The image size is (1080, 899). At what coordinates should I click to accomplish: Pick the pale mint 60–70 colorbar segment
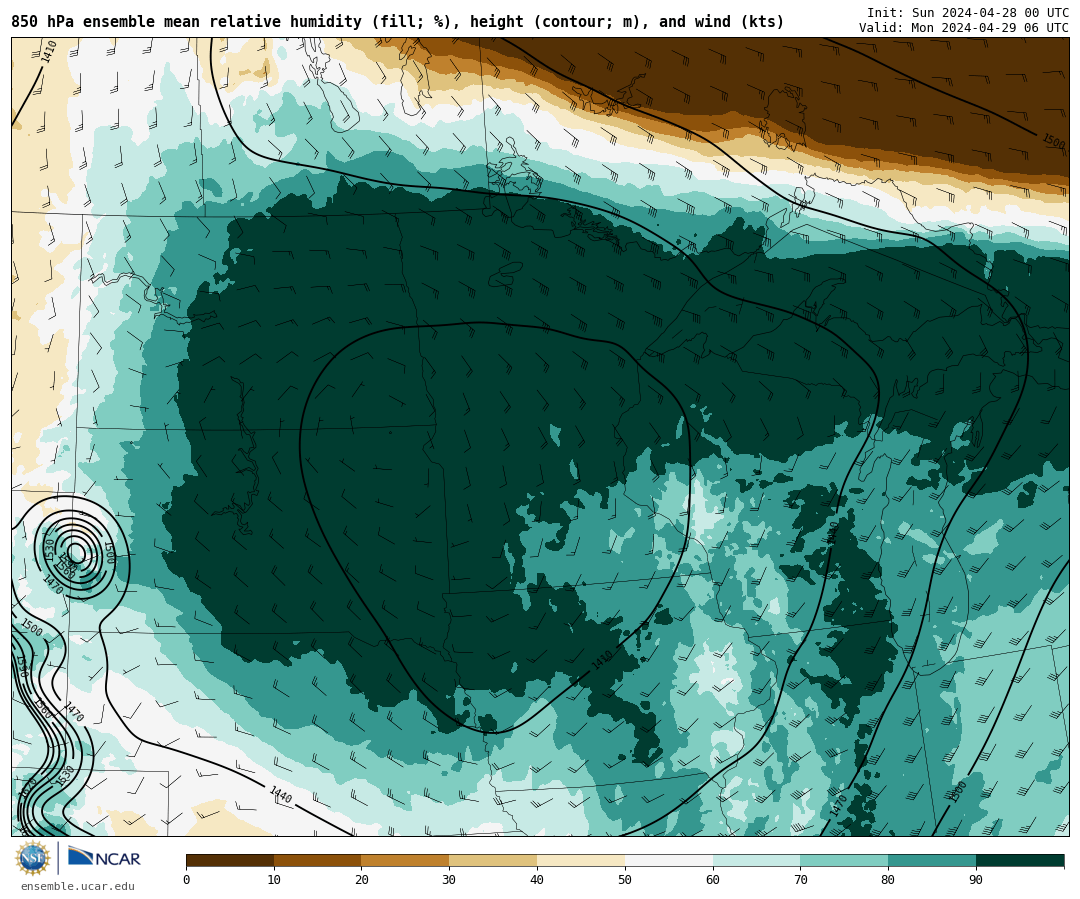[x=756, y=860]
